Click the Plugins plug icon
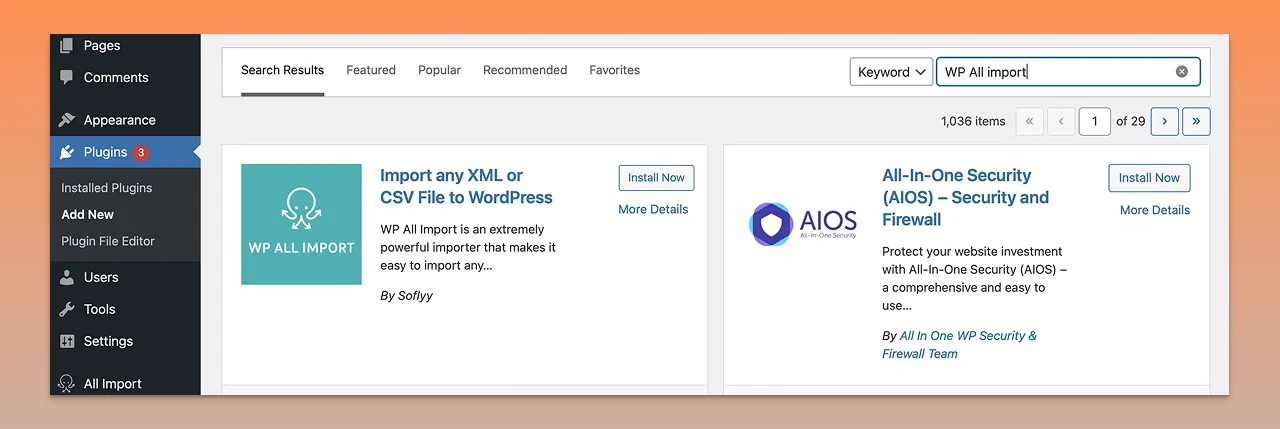The width and height of the screenshot is (1280, 429). pos(67,152)
